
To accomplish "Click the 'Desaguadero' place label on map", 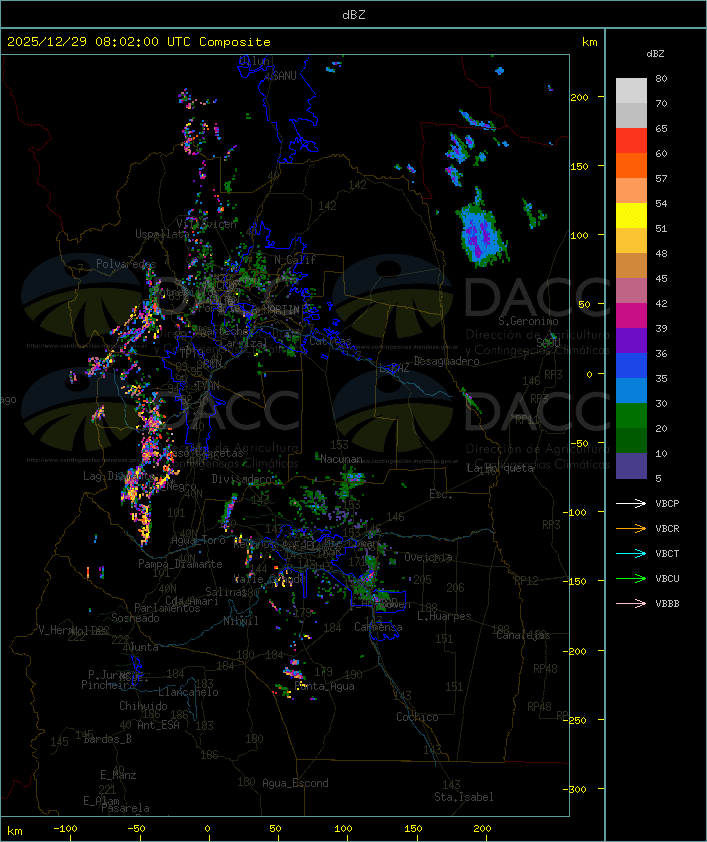I will click(446, 361).
